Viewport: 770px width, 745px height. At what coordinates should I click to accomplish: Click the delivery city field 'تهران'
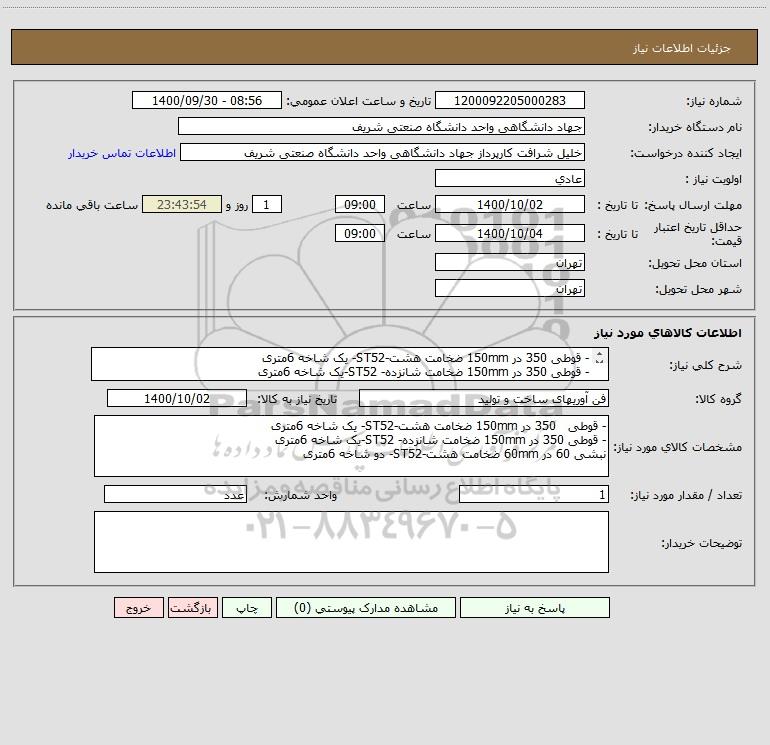pyautogui.click(x=510, y=288)
